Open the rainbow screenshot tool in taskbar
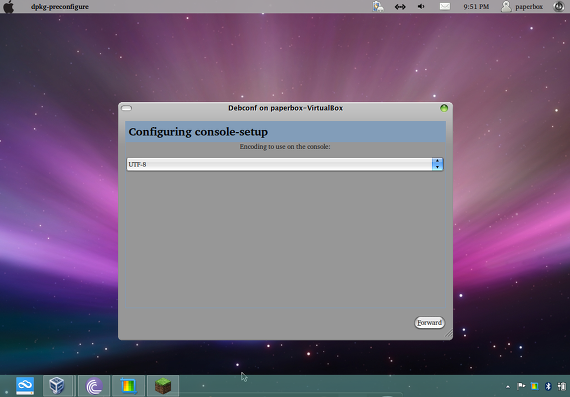This screenshot has height=397, width=570. [128, 386]
